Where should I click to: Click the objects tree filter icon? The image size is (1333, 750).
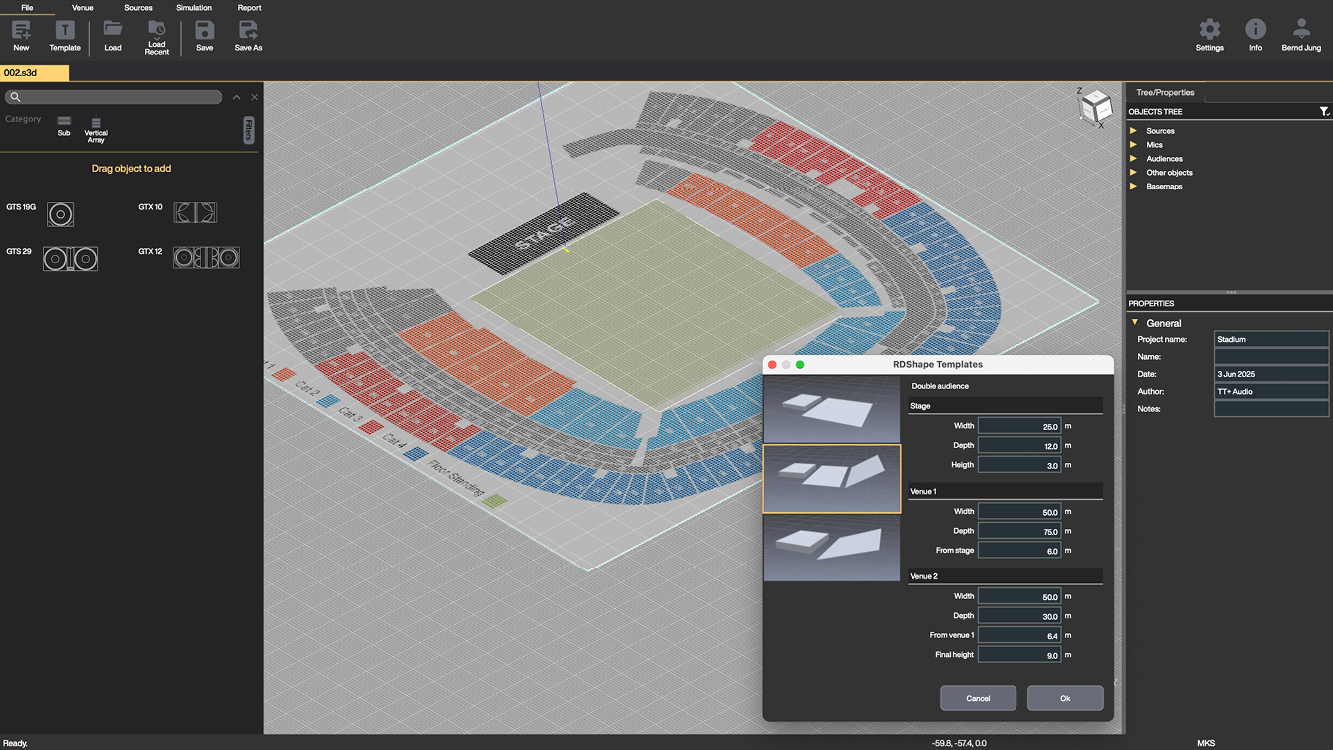(1324, 112)
